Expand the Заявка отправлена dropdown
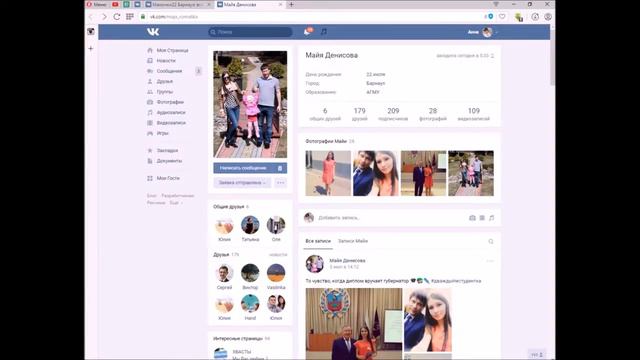This screenshot has height=360, width=640. point(242,182)
